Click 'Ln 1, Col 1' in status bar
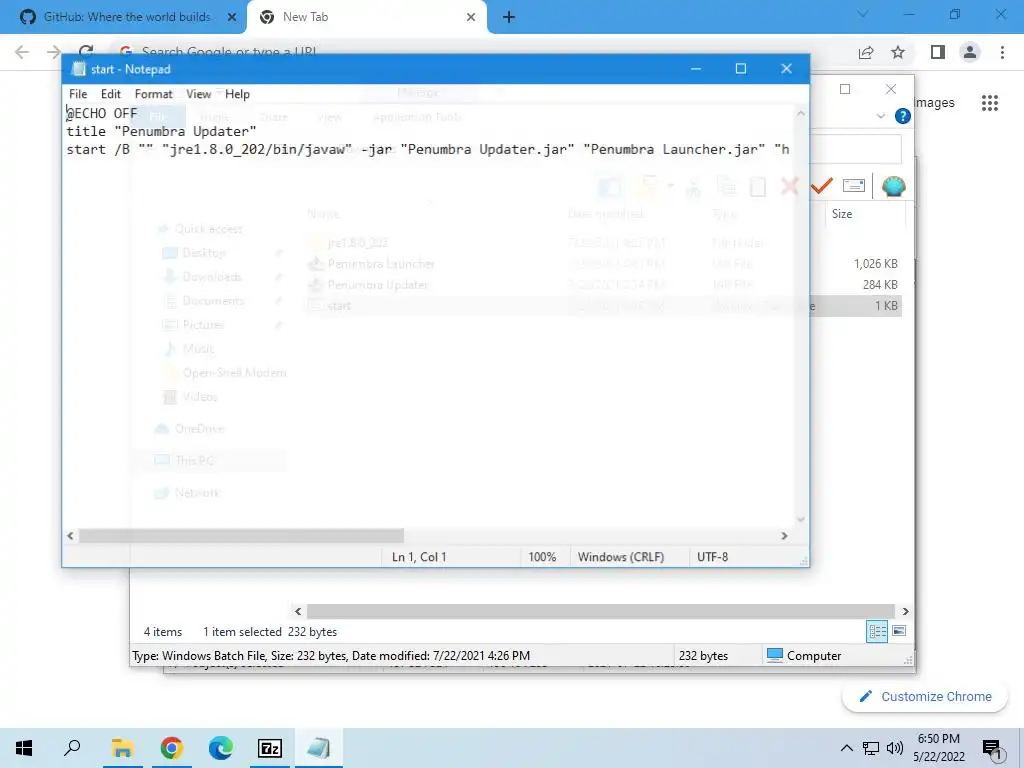1024x768 pixels. tap(419, 557)
